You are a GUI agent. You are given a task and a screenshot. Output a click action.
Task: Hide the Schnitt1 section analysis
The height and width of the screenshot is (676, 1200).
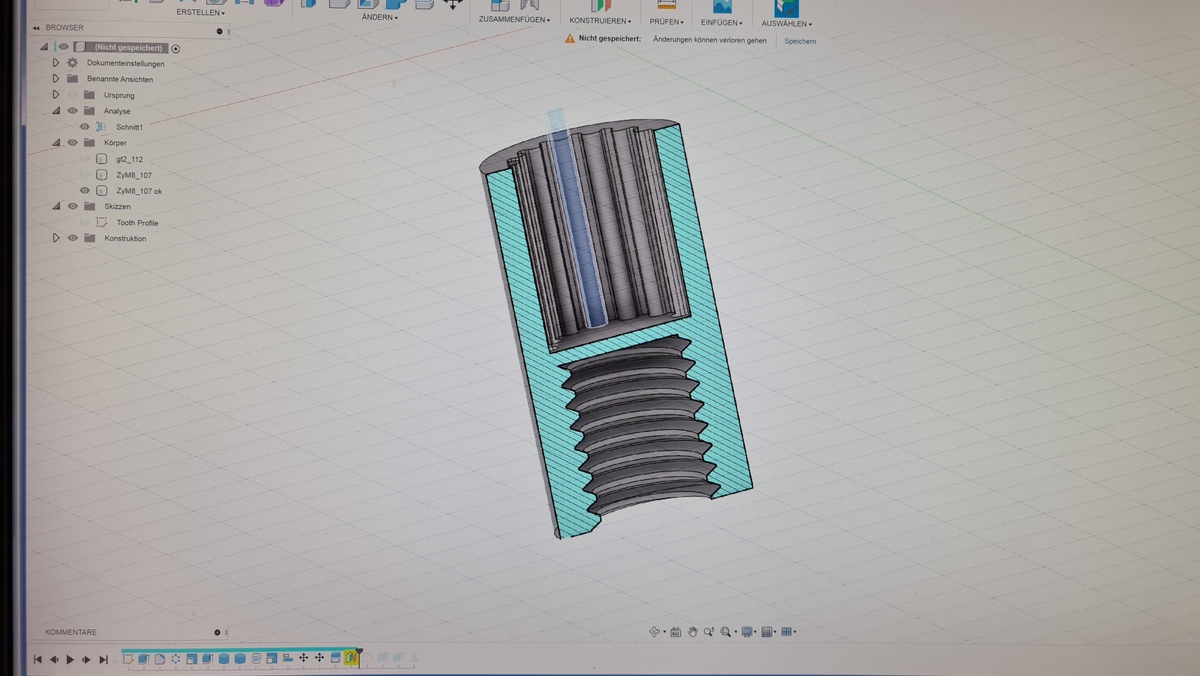pyautogui.click(x=84, y=127)
